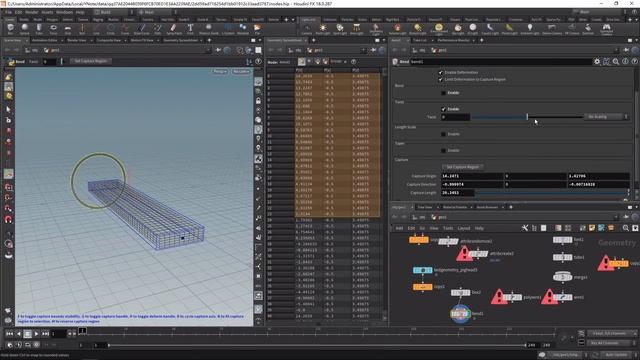Screen dimensions: 640x360
Task: Click the timeline range slider bar
Action: 317,345
